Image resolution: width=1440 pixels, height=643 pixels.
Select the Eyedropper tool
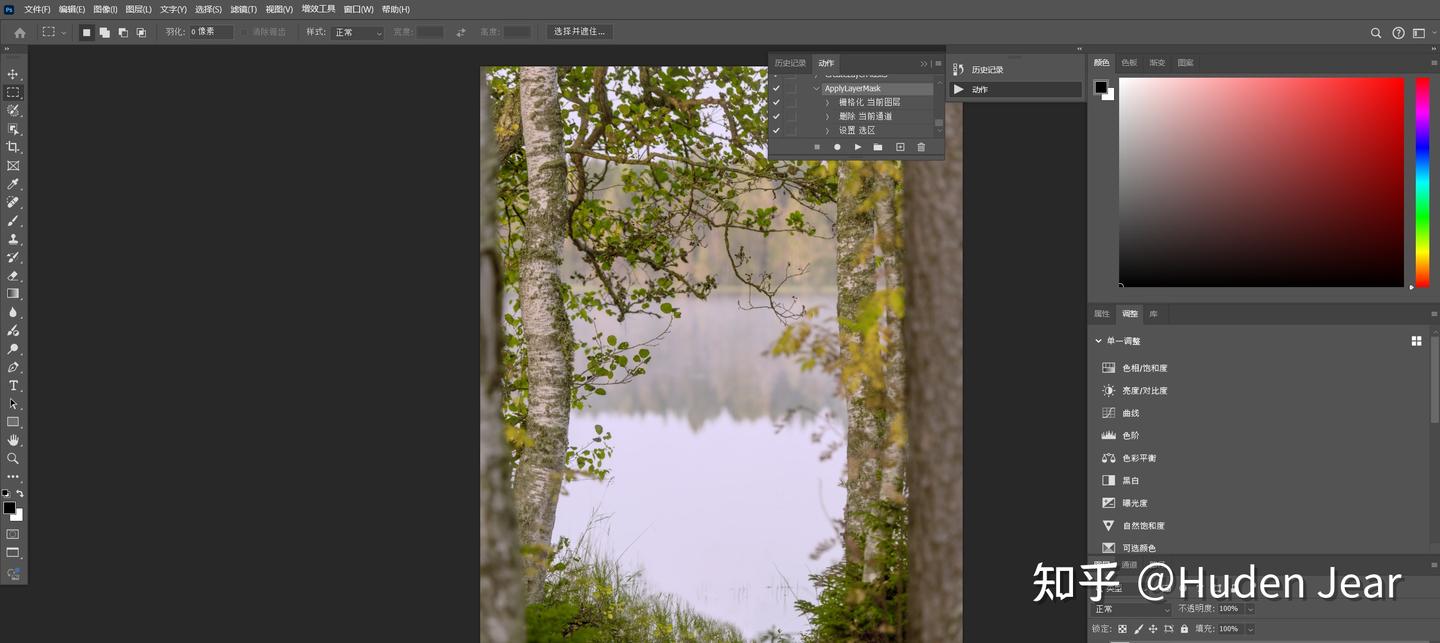[x=13, y=184]
